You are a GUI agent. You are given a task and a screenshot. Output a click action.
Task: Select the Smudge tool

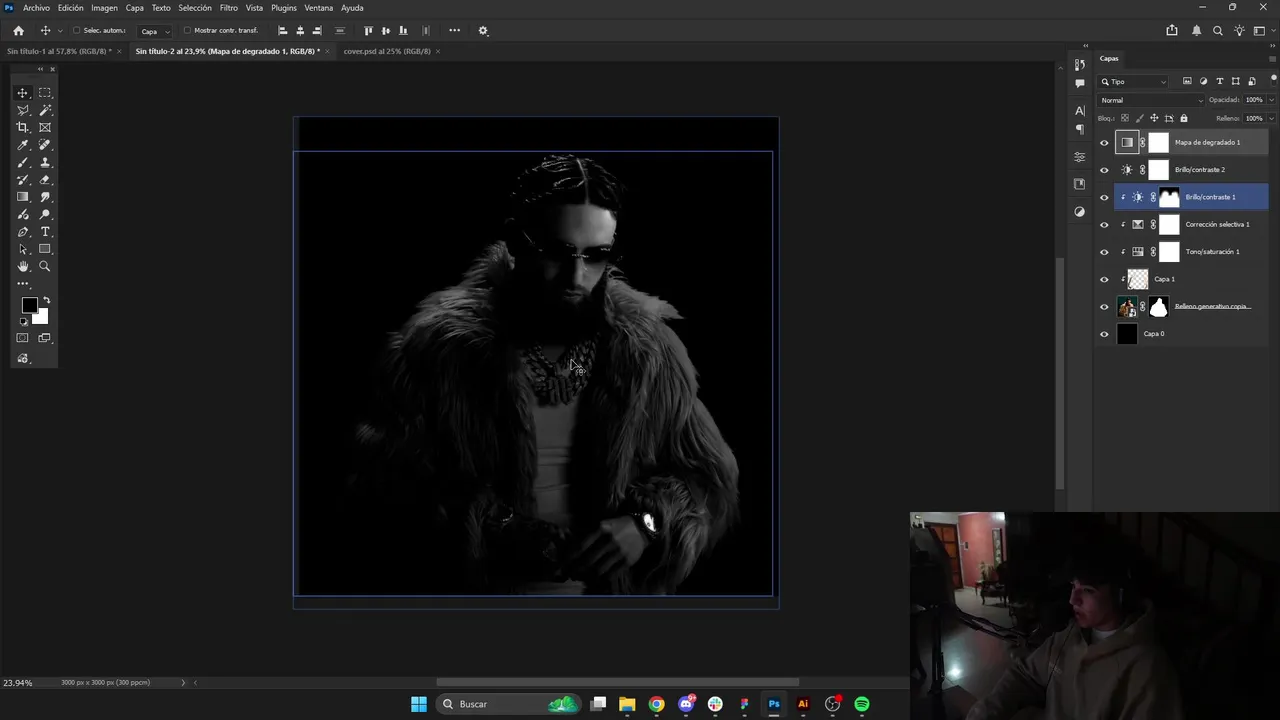(x=45, y=197)
